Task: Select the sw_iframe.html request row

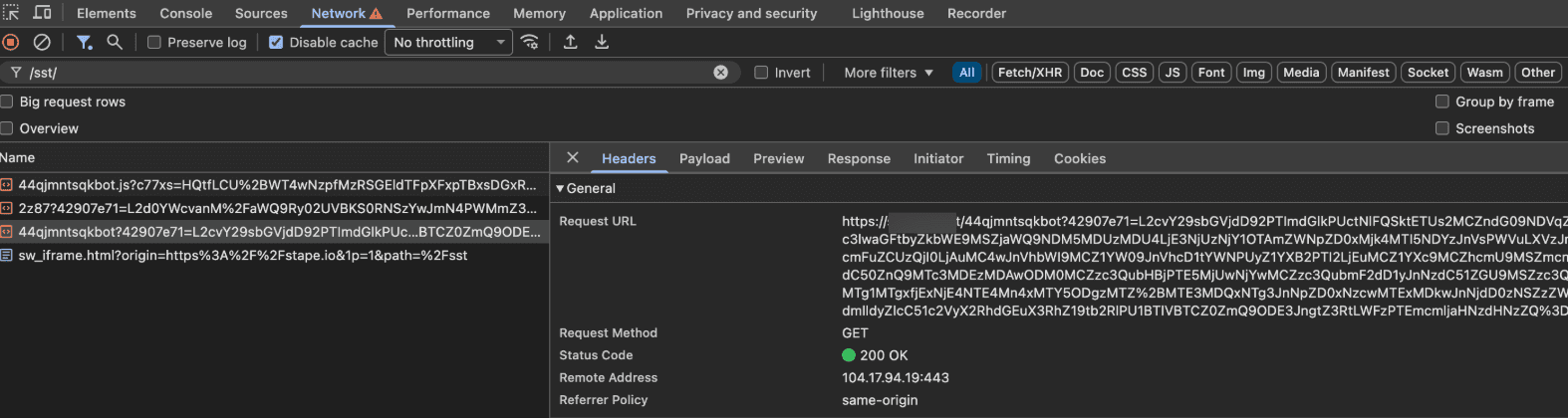Action: point(242,255)
